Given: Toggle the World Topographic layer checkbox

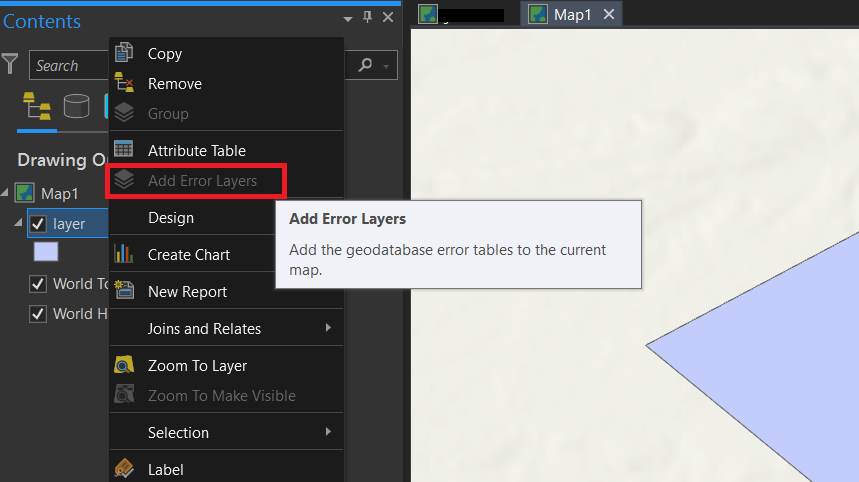Looking at the screenshot, I should tap(38, 283).
